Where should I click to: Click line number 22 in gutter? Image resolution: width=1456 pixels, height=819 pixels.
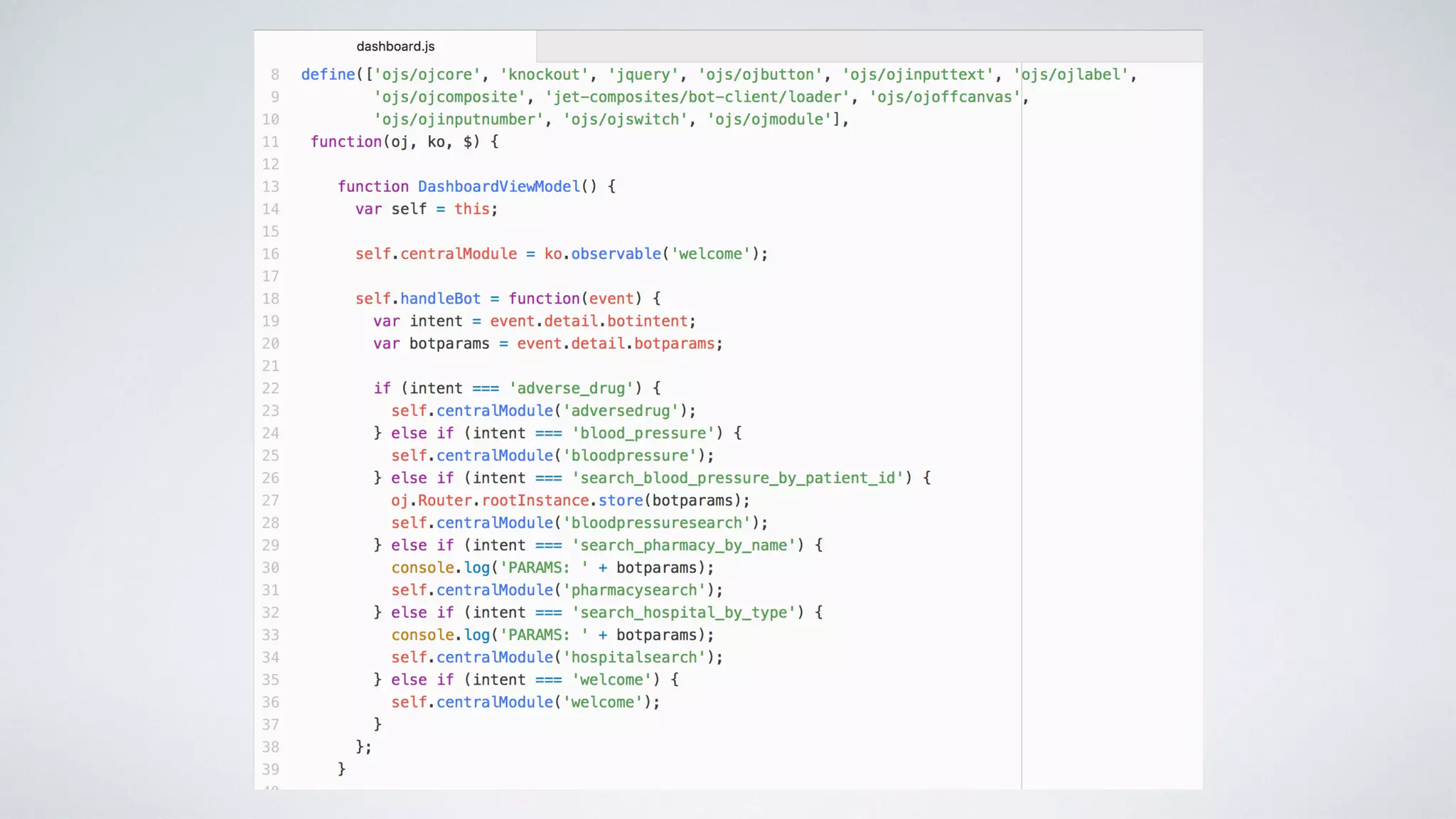tap(270, 388)
